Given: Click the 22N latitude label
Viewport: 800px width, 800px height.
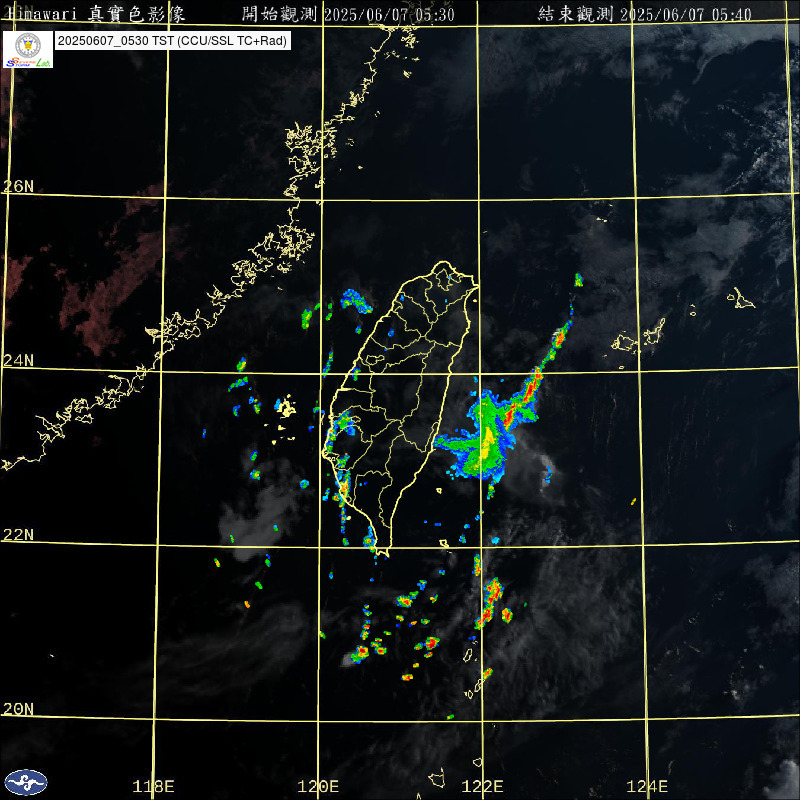Looking at the screenshot, I should (x=18, y=535).
